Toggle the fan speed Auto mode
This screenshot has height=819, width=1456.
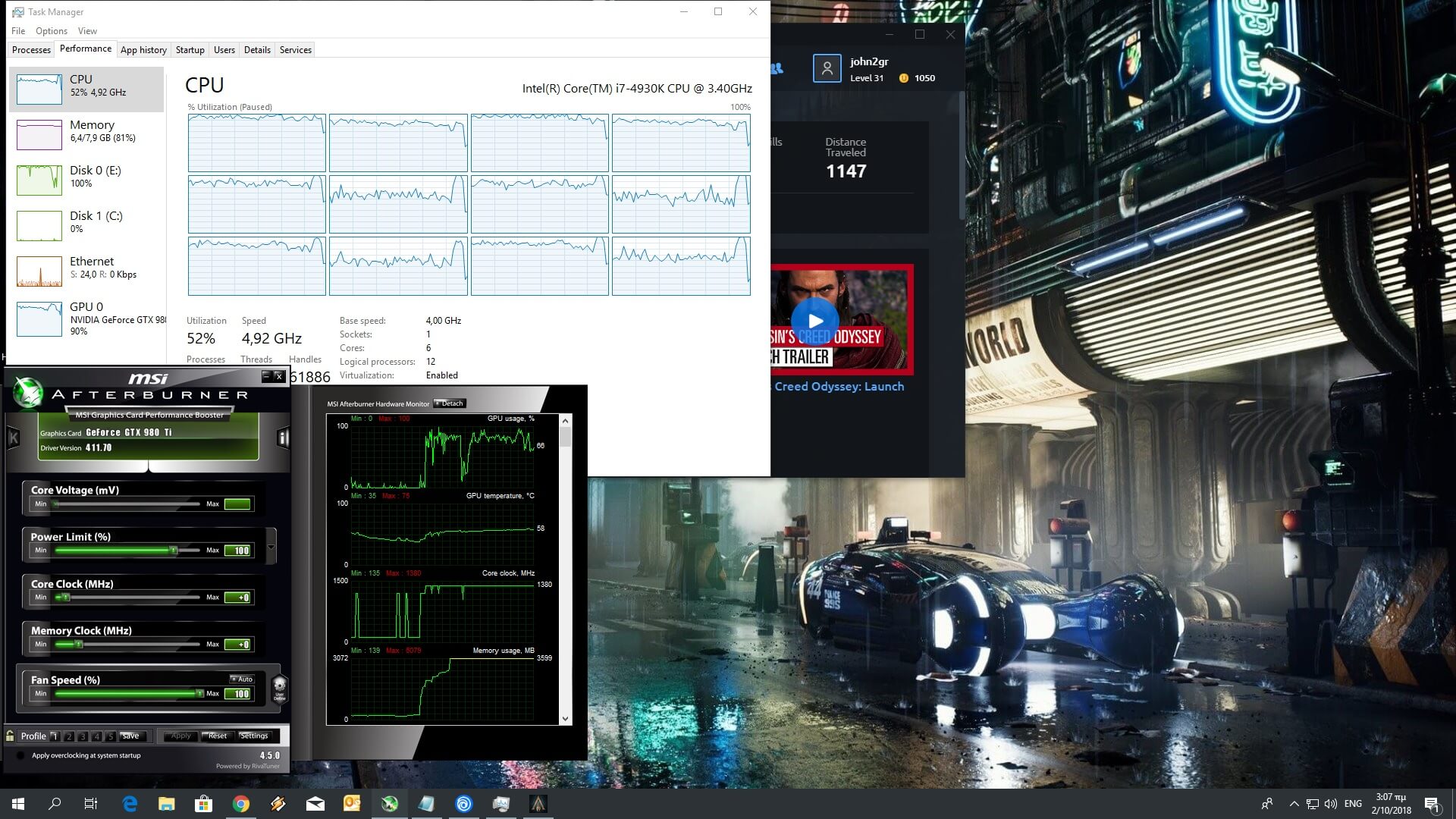click(242, 679)
